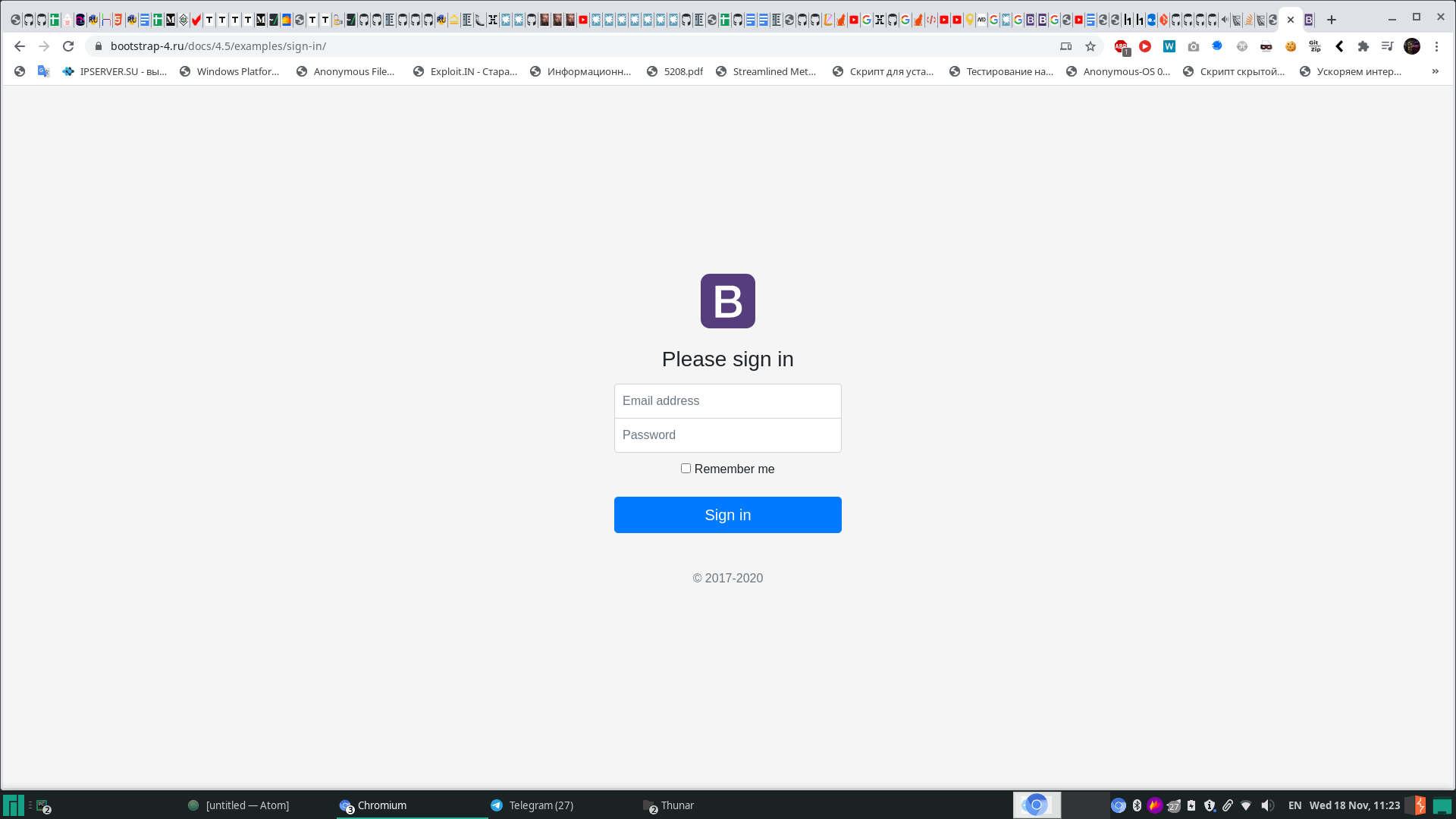
Task: Tick the Remember me checkbox
Action: tap(686, 469)
